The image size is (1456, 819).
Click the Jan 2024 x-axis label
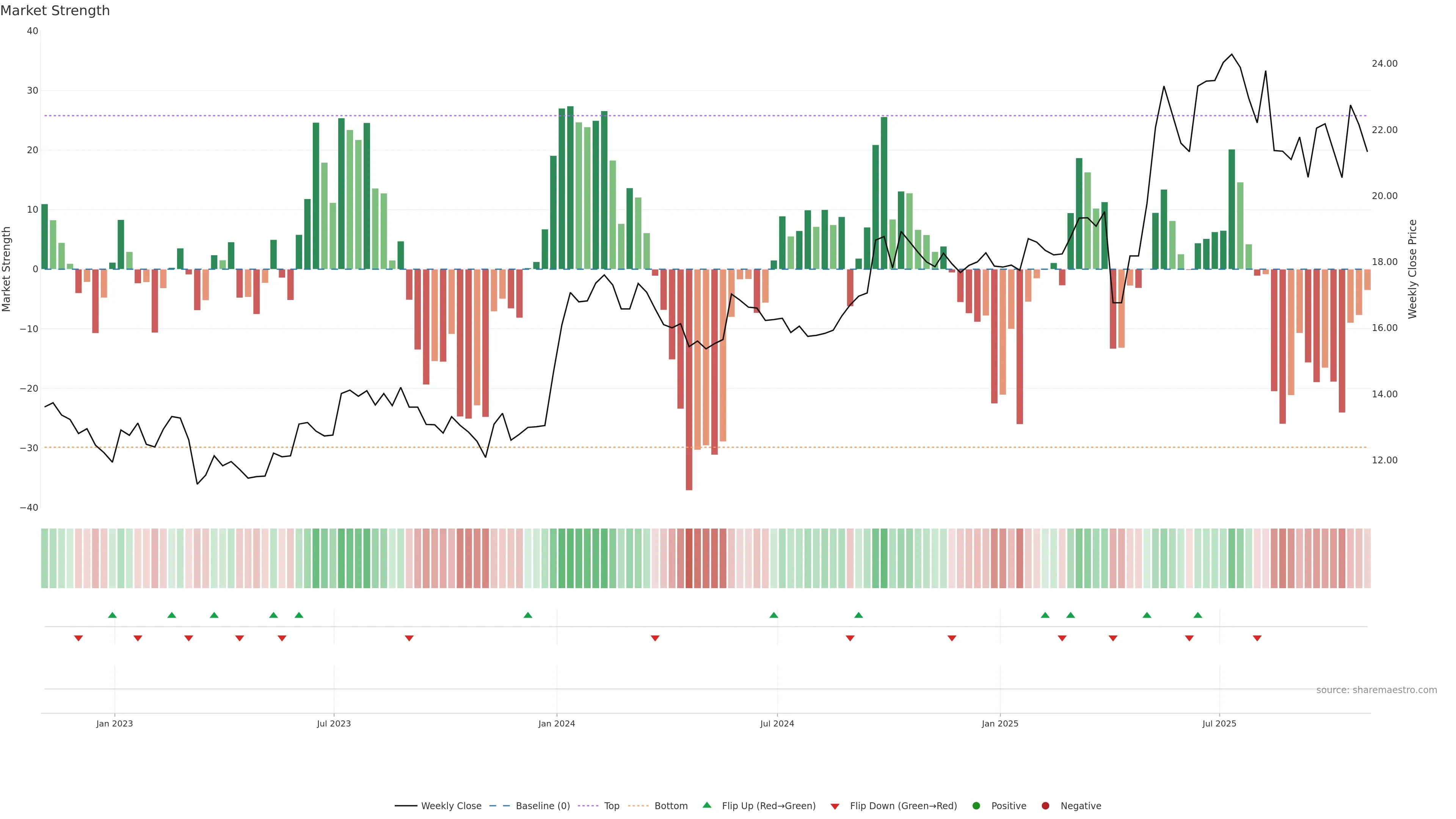[x=556, y=723]
